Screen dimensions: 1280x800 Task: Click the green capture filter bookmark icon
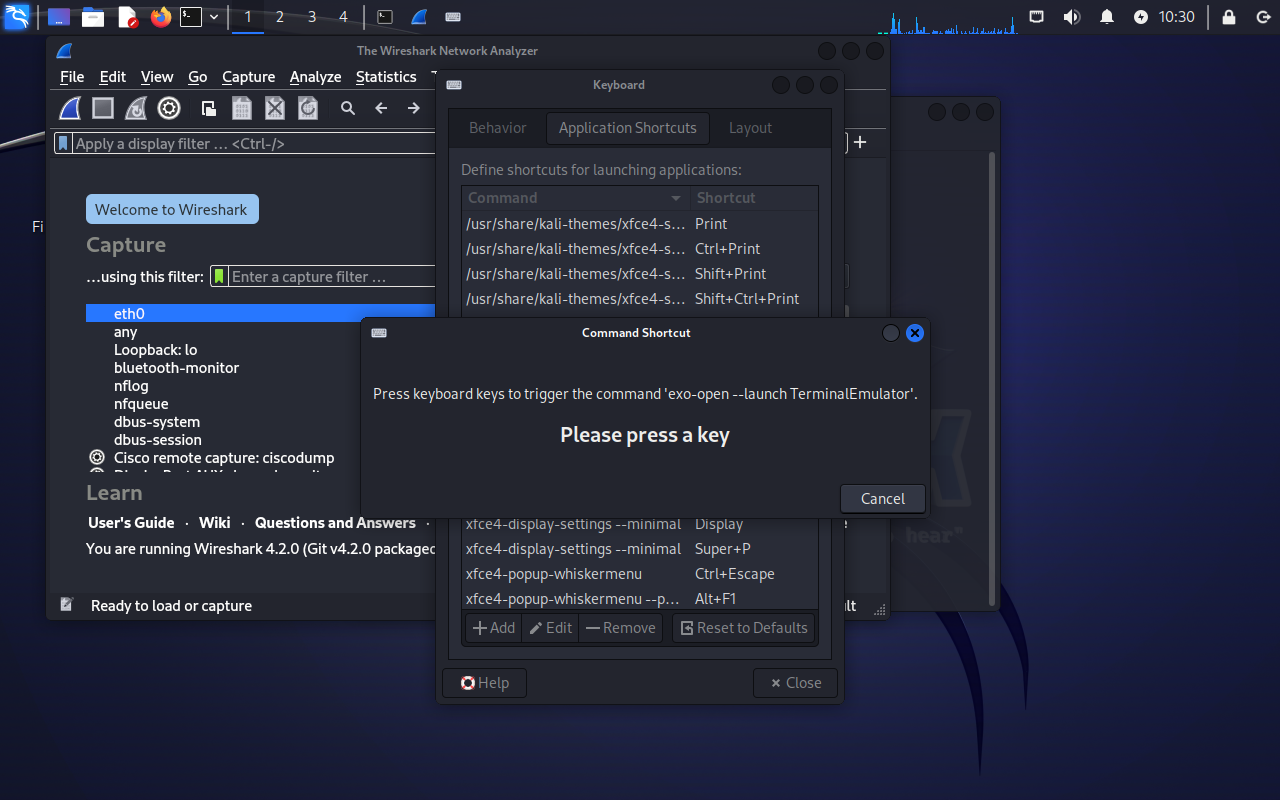click(219, 276)
